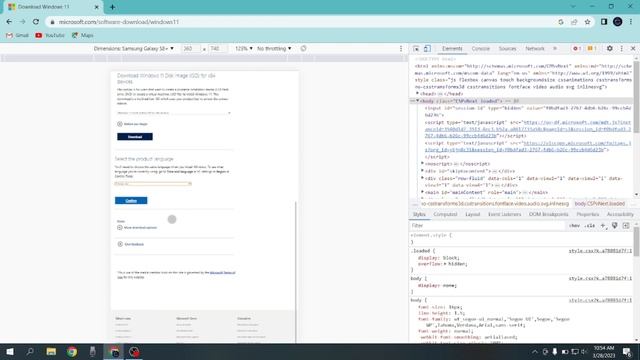
Task: Open the Computed styles tab
Action: coord(445,214)
